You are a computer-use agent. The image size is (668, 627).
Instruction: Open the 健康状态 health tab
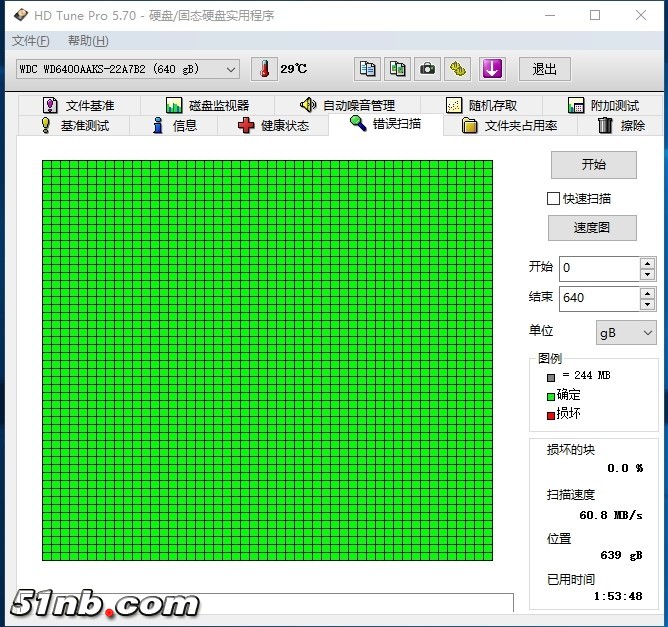[272, 126]
